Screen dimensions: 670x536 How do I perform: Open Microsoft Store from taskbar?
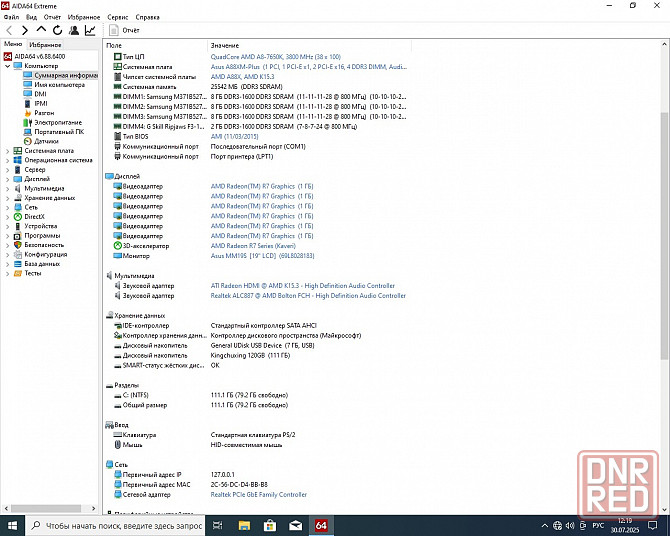tap(270, 526)
